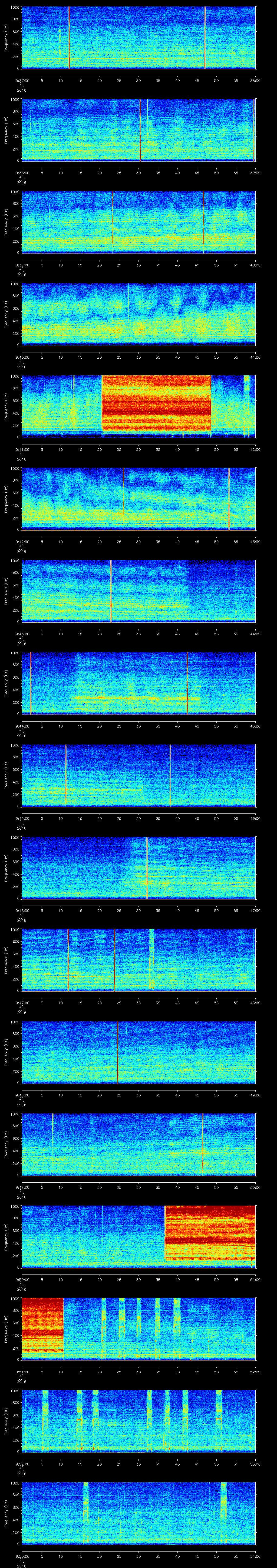Click the red spike near 23s in 9:43 spectrogram

click(x=111, y=590)
